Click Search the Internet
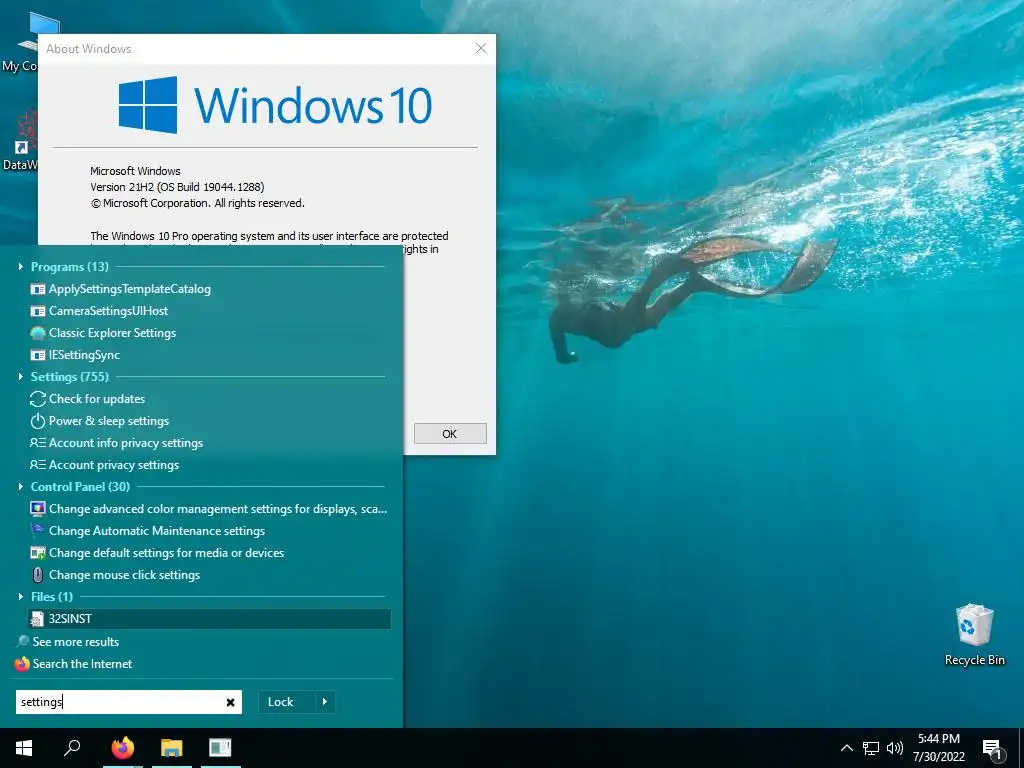 [73, 664]
